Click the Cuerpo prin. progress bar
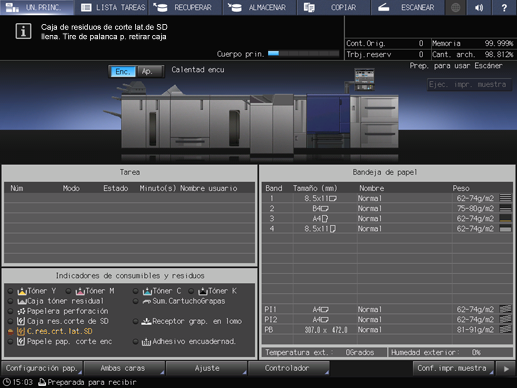 [x=303, y=53]
